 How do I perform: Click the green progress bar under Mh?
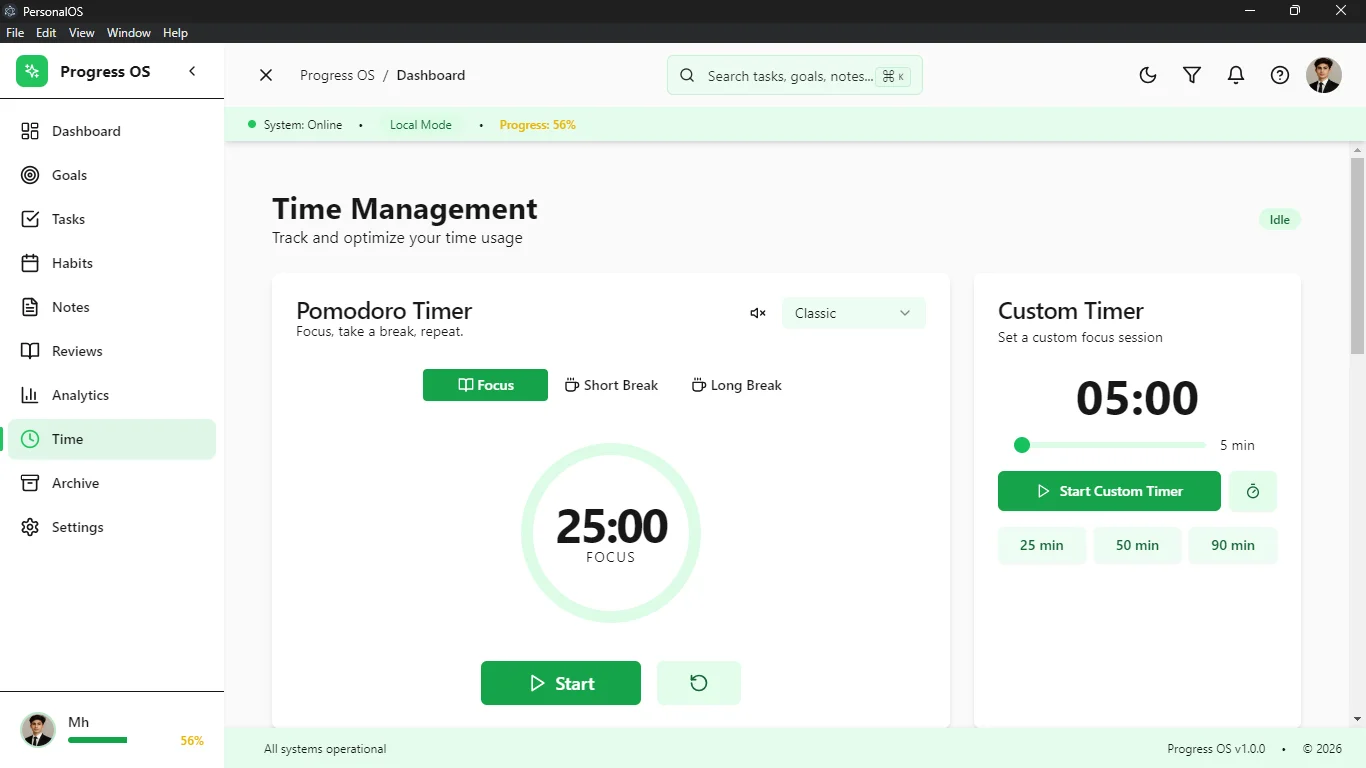[98, 740]
